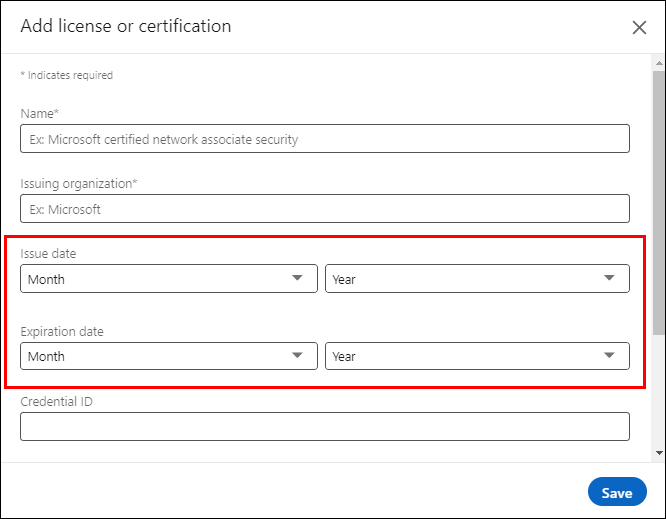Viewport: 666px width, 519px height.
Task: Click the Name* field label
Action: point(40,114)
